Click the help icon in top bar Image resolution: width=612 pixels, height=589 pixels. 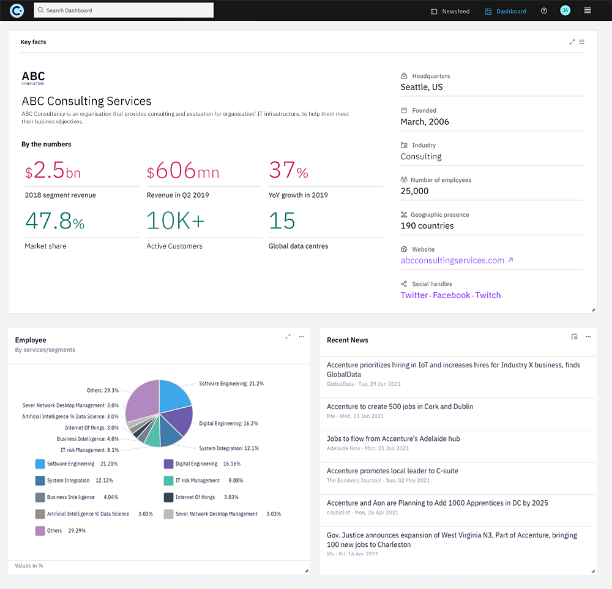pyautogui.click(x=544, y=11)
